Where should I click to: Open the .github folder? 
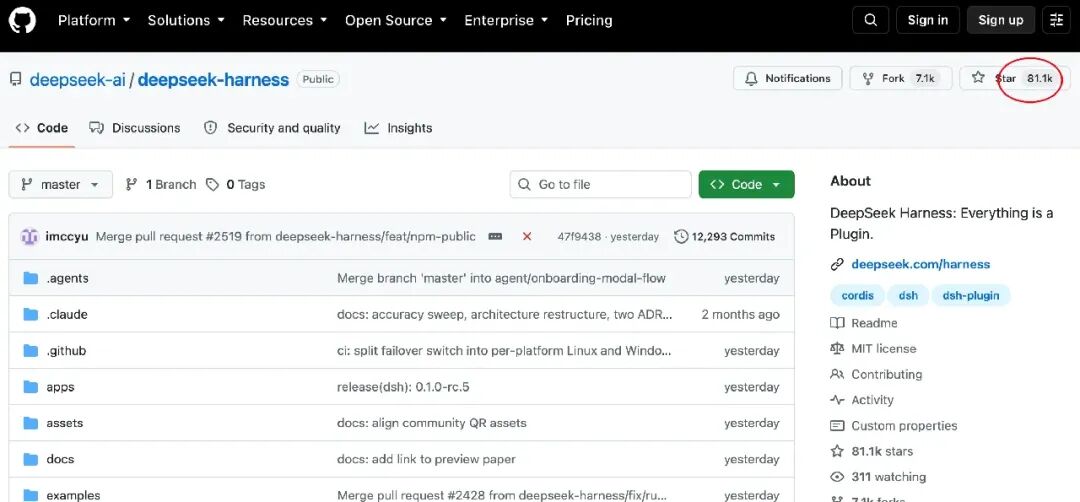(x=66, y=351)
